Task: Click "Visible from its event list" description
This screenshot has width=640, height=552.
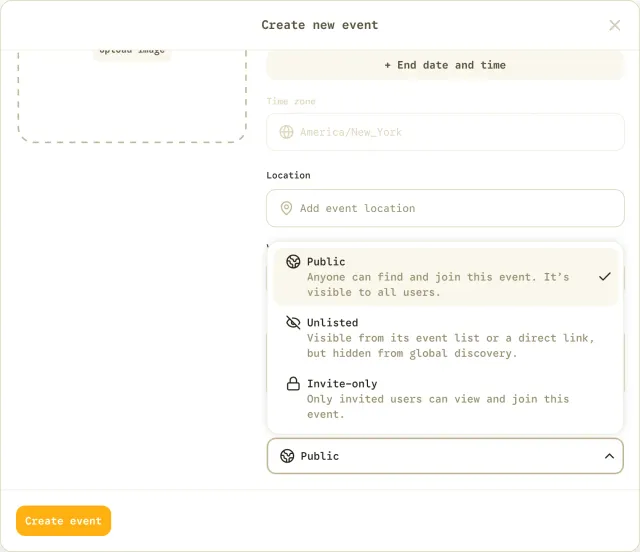Action: tap(451, 345)
